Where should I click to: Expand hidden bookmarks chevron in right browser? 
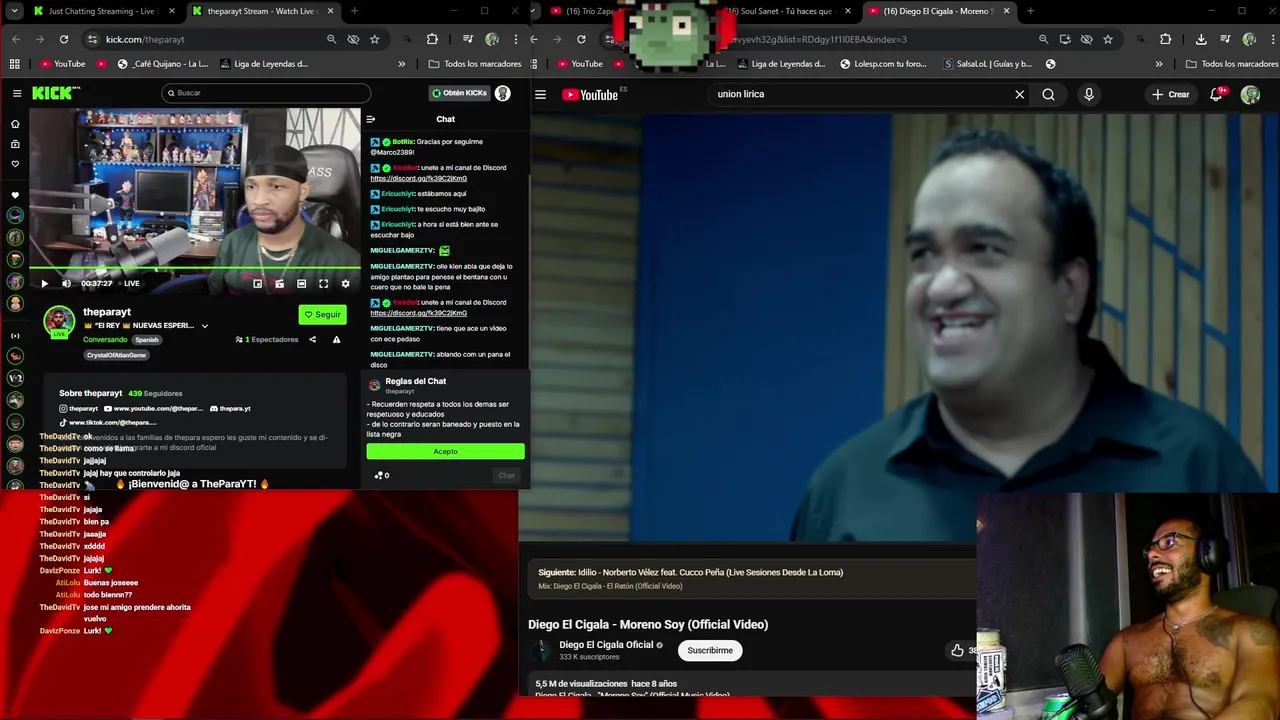(1159, 64)
